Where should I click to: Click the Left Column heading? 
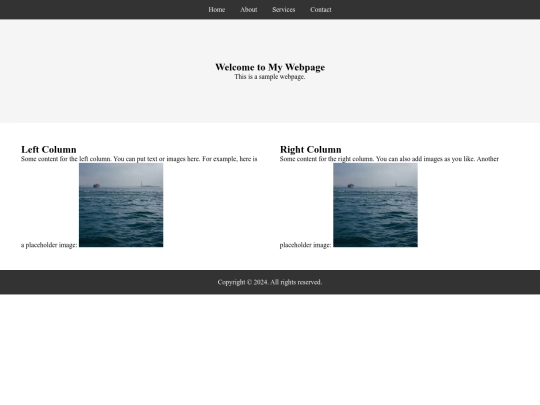coord(49,149)
